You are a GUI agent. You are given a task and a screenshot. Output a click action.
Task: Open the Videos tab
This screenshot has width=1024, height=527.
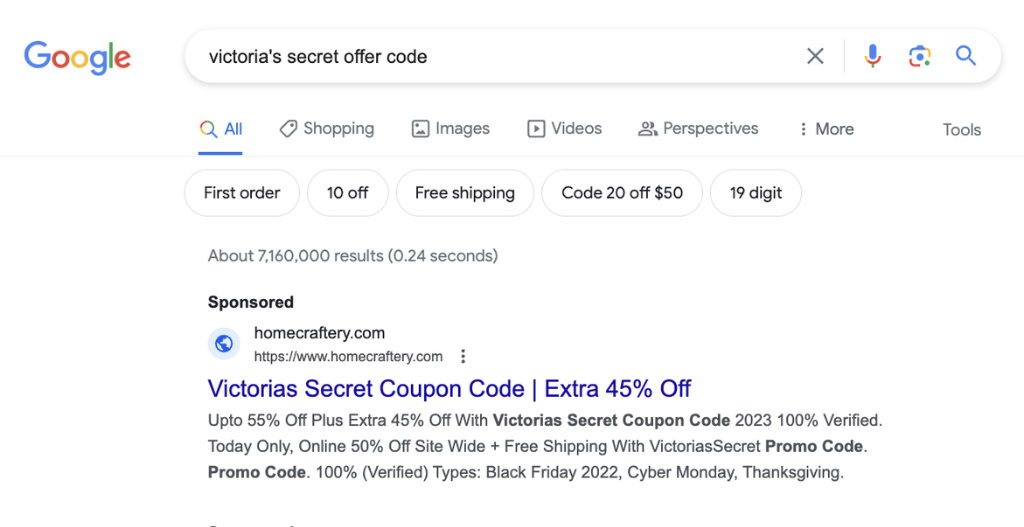point(565,129)
